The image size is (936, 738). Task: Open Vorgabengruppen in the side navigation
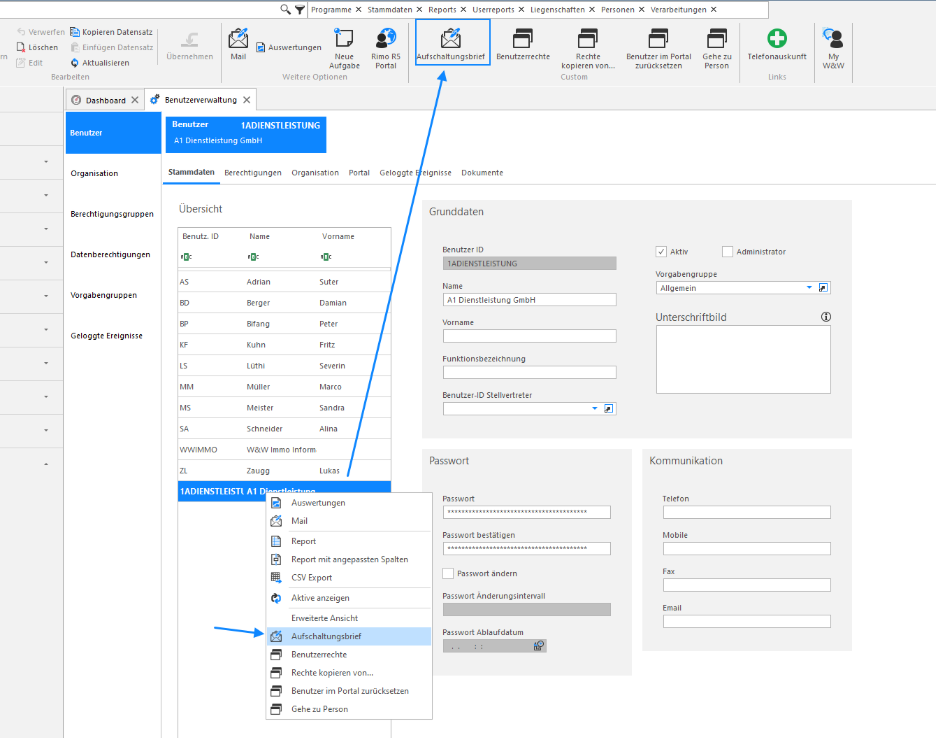pos(104,295)
